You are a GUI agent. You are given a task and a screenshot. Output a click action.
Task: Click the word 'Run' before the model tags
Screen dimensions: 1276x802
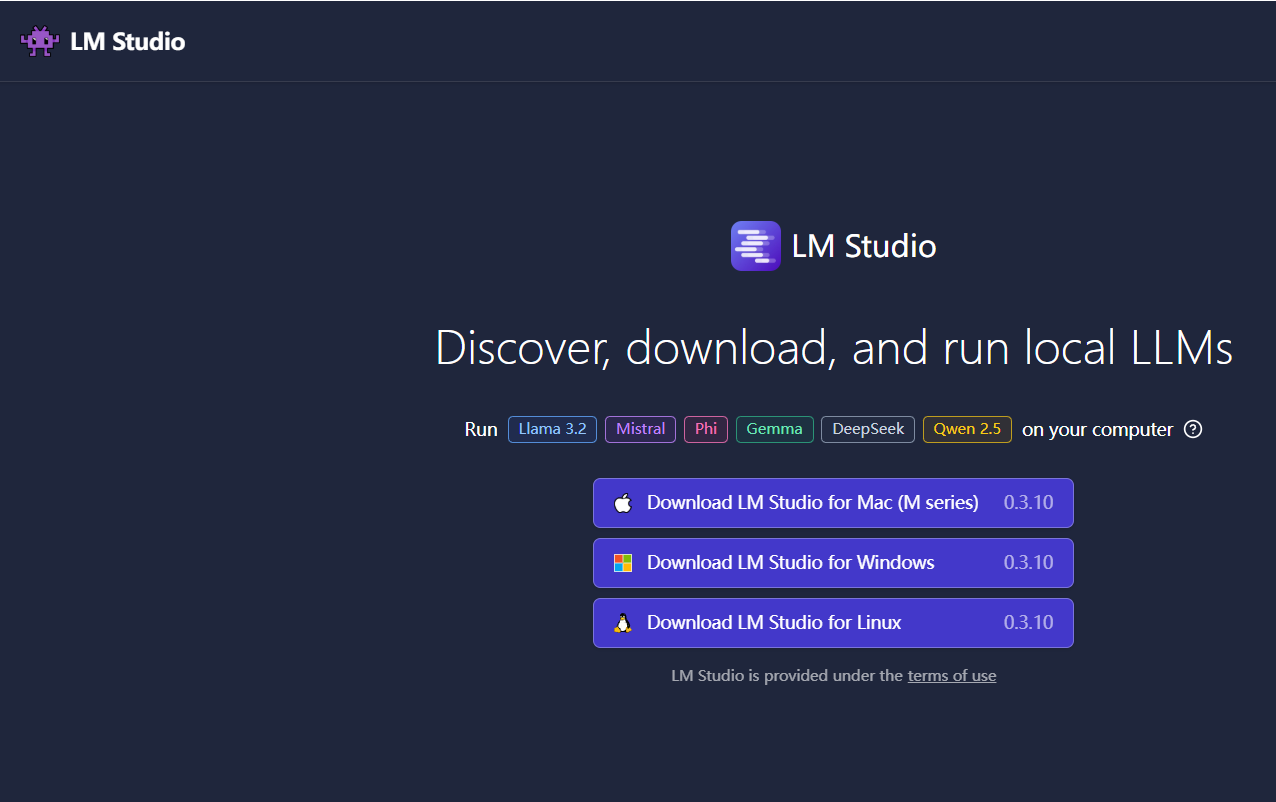coord(481,430)
